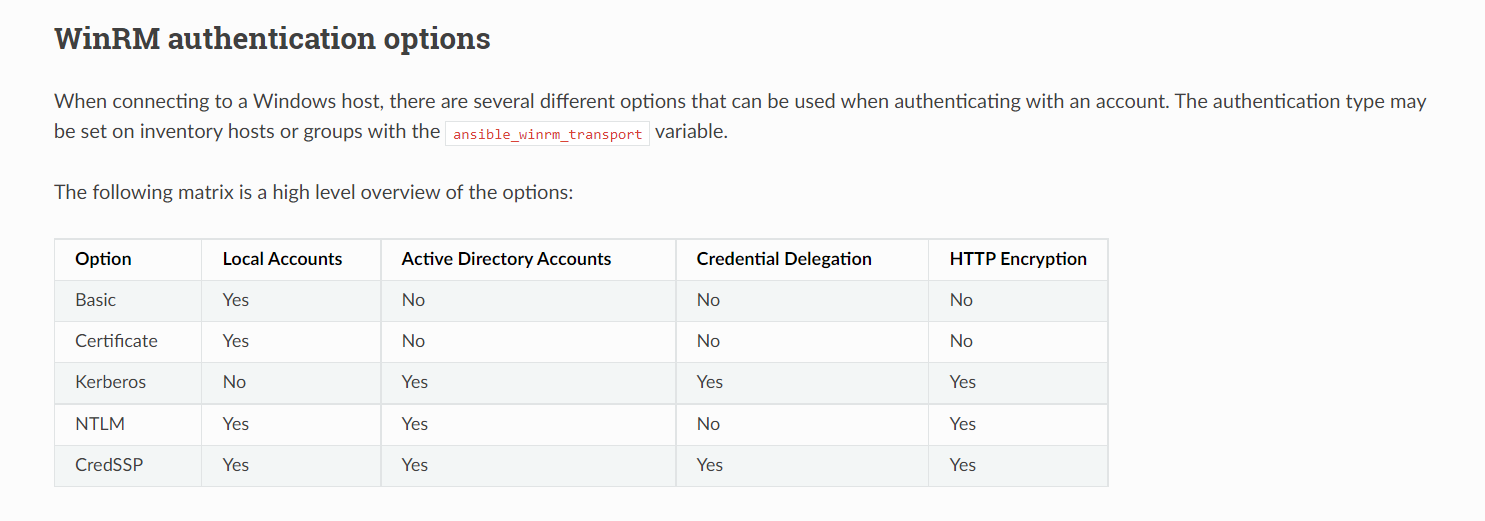Select the NTLM option row label
1485x521 pixels.
pyautogui.click(x=100, y=424)
